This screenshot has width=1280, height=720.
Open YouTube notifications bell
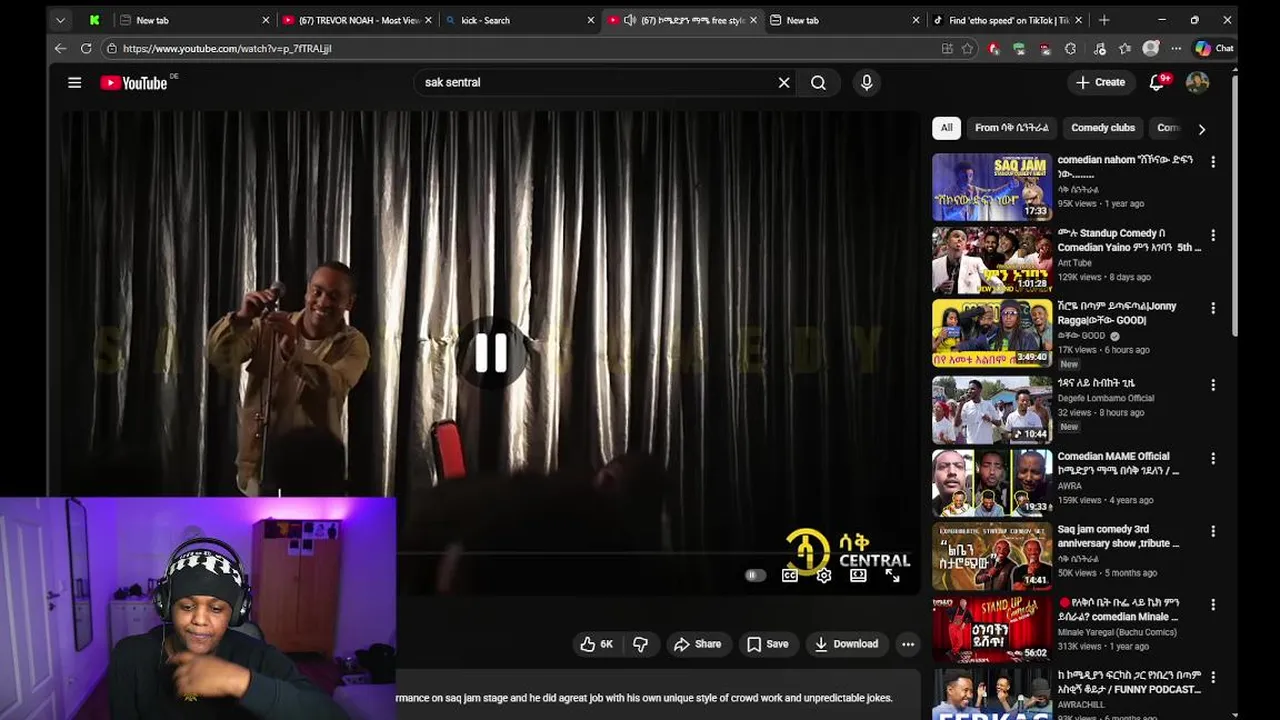(1157, 83)
